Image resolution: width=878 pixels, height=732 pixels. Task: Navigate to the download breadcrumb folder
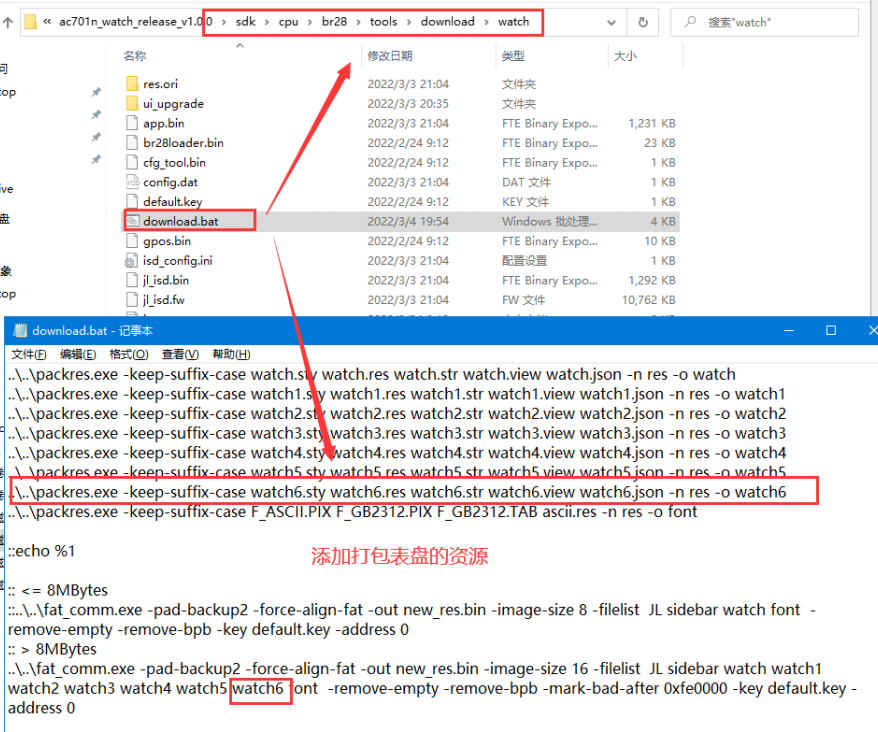[447, 22]
